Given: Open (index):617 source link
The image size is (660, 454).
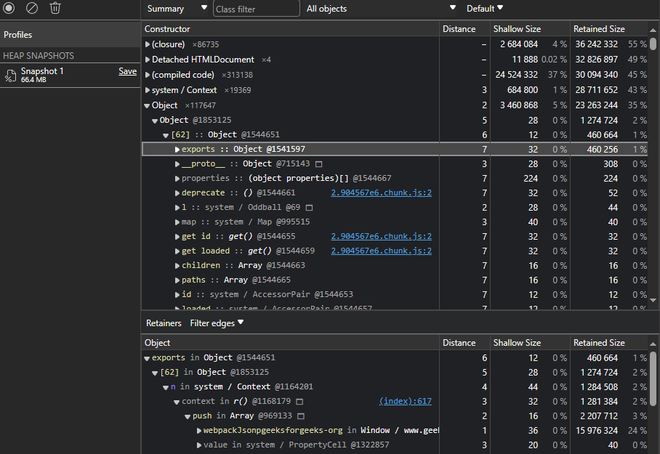Looking at the screenshot, I should [x=405, y=401].
